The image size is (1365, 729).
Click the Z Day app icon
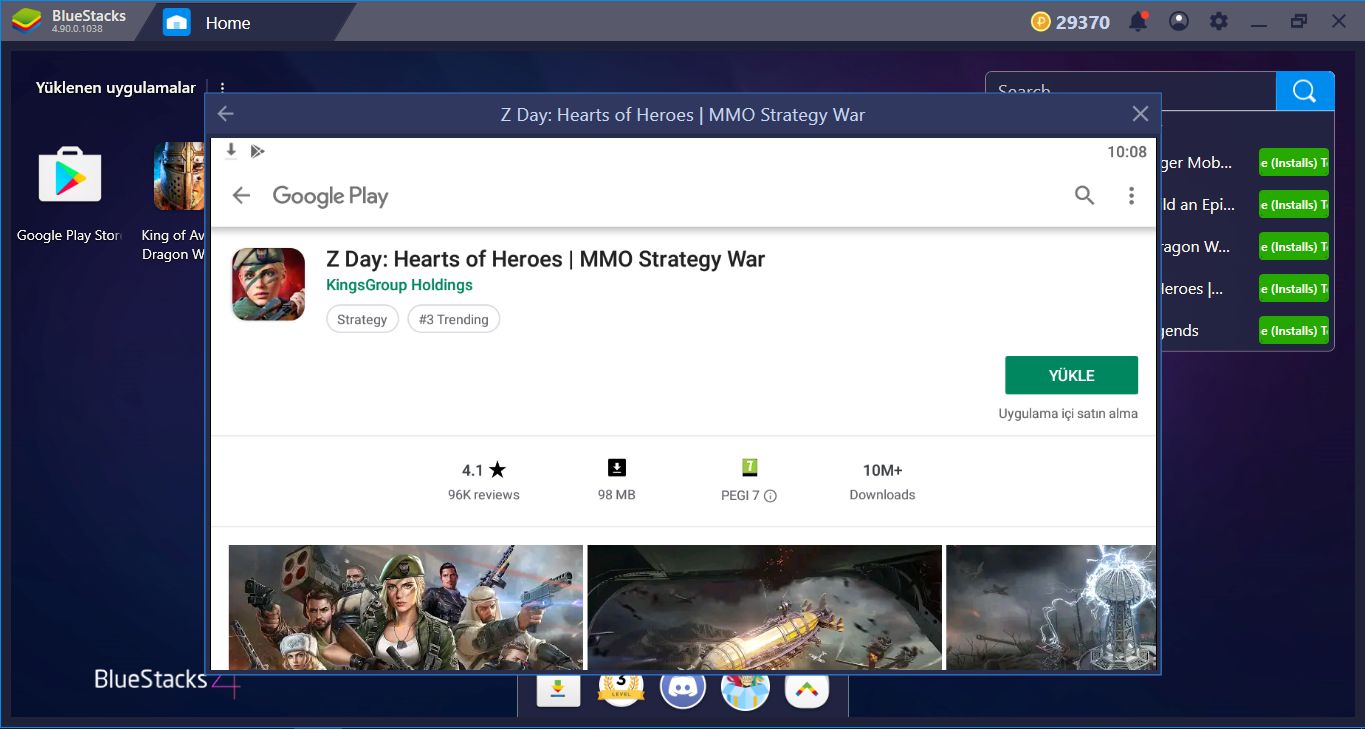point(268,284)
